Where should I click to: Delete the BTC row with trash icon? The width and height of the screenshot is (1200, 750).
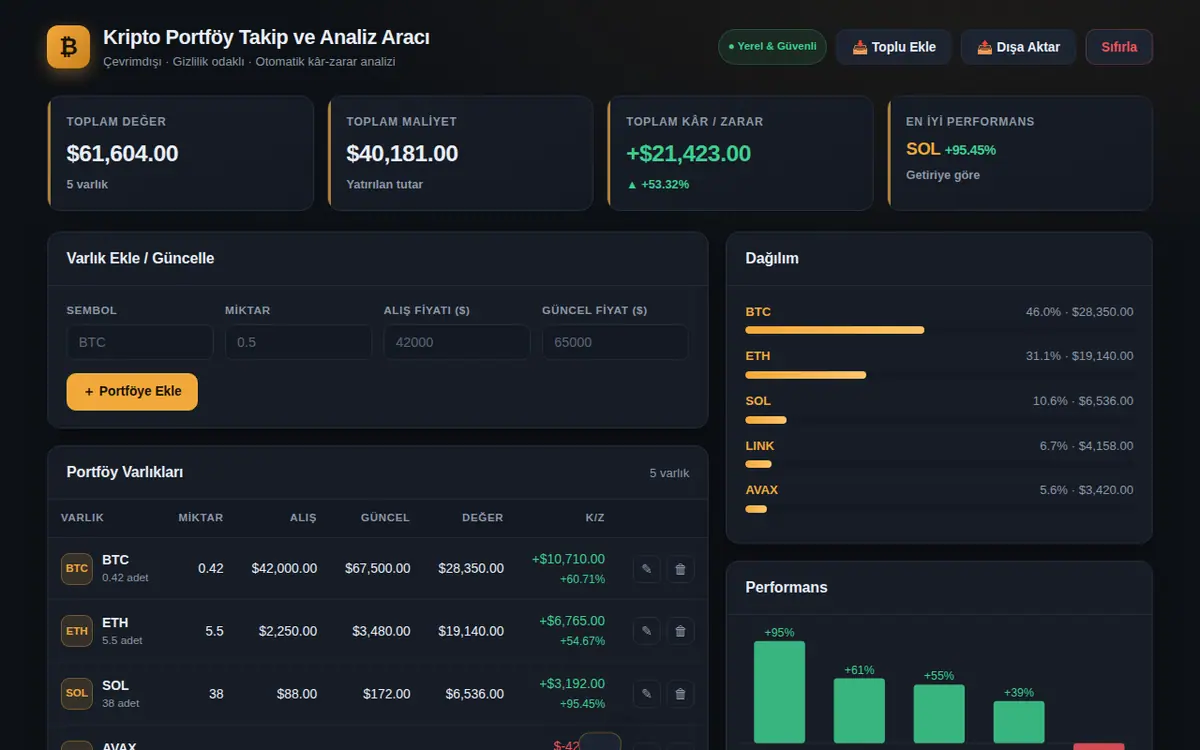pyautogui.click(x=680, y=569)
